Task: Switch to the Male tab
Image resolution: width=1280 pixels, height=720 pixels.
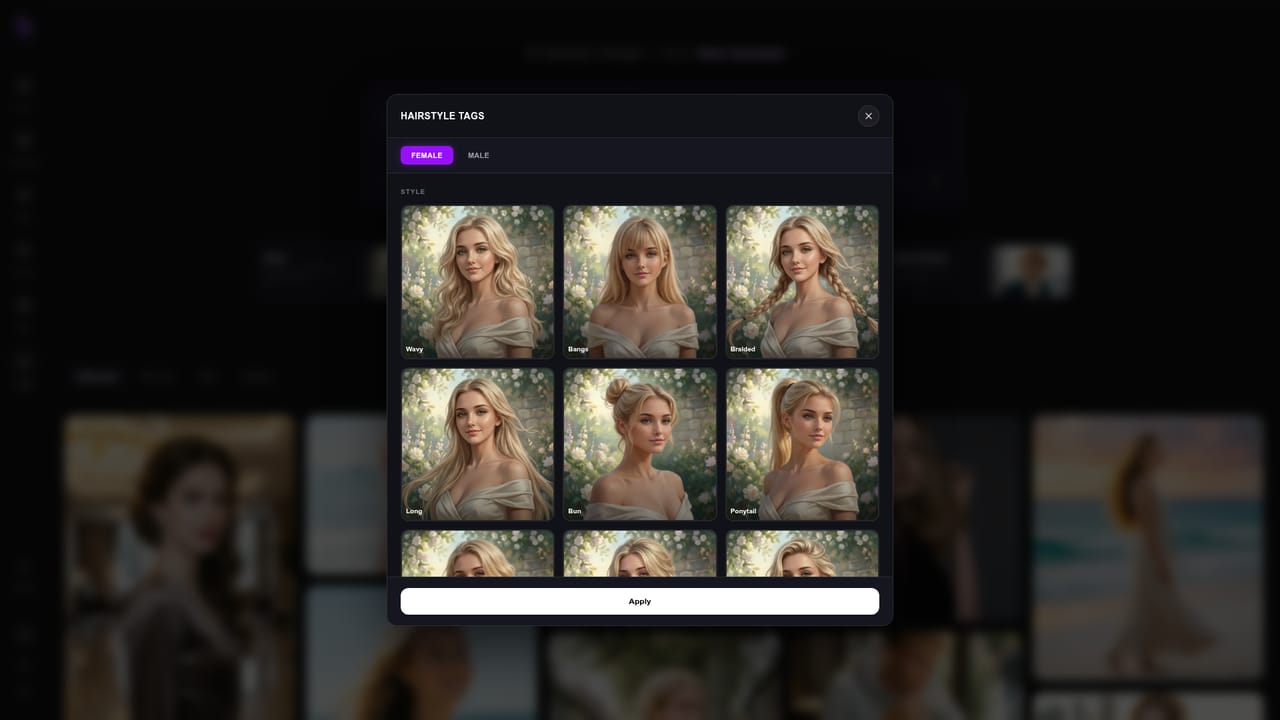Action: (x=478, y=155)
